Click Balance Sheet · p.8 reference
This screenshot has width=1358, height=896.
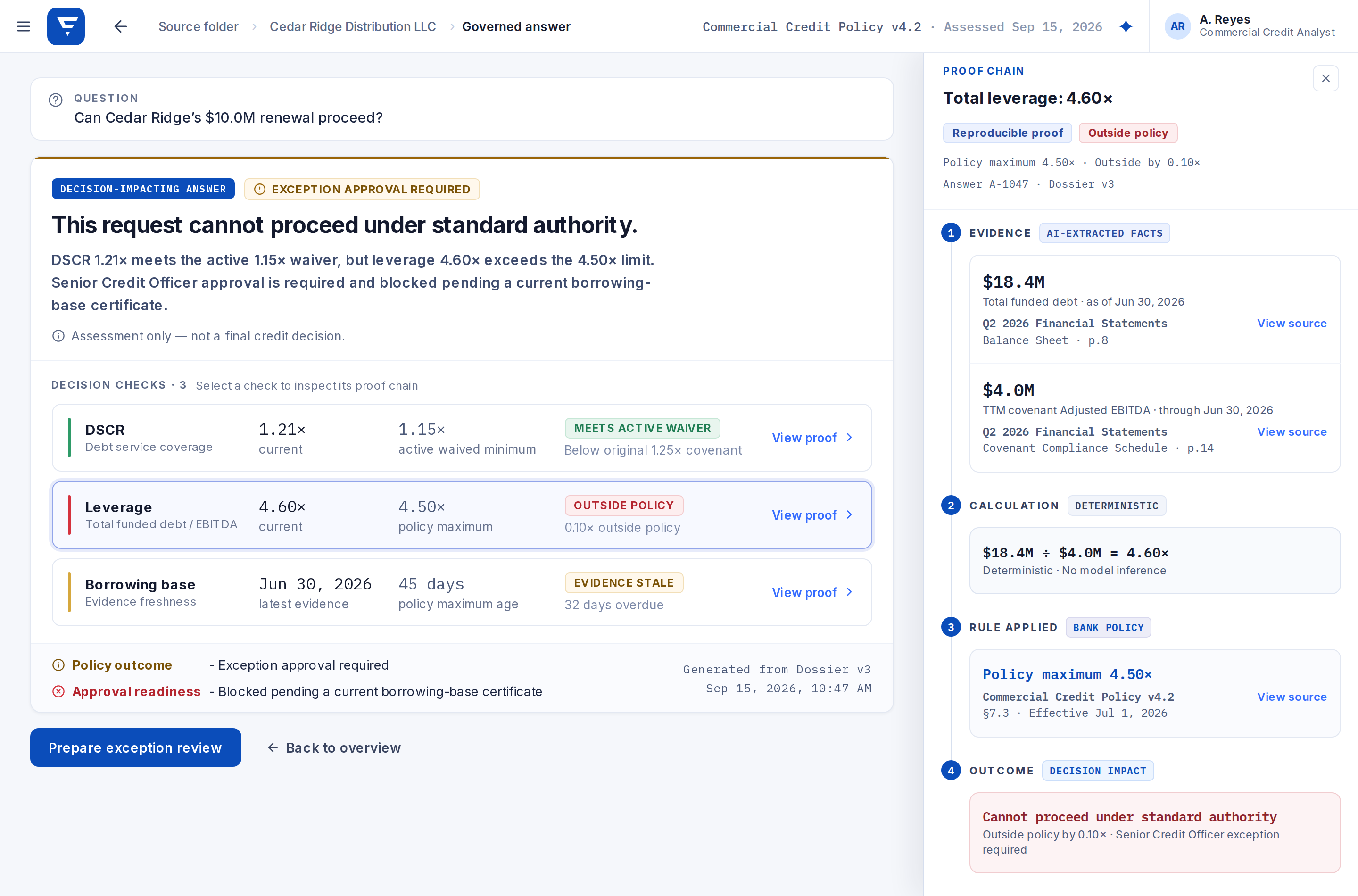(x=1045, y=340)
